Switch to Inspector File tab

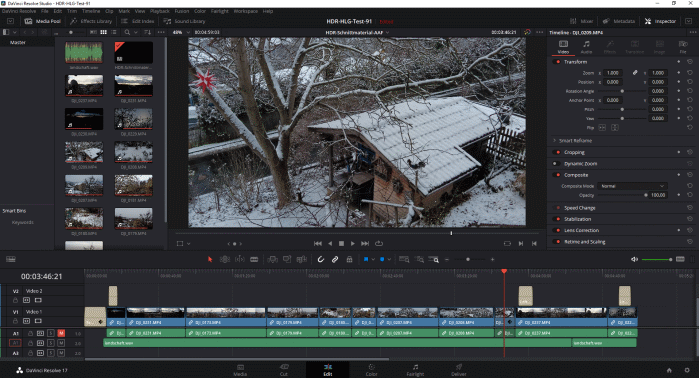pyautogui.click(x=683, y=46)
